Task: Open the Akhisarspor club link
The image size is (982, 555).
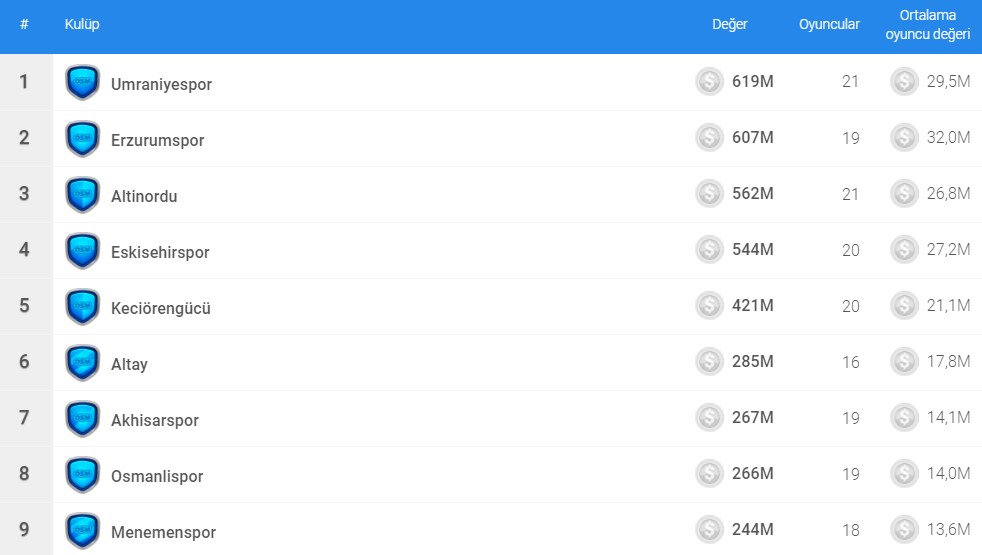Action: [155, 420]
